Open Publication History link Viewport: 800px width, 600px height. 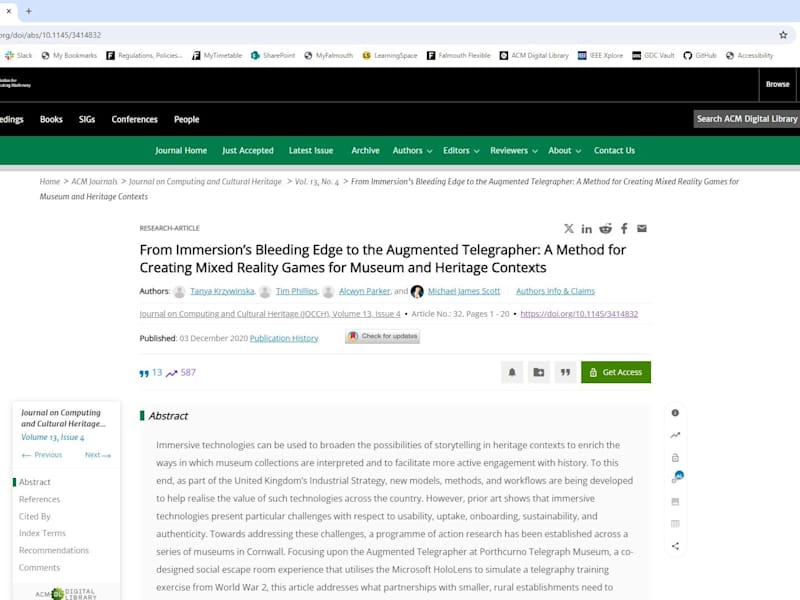point(284,338)
